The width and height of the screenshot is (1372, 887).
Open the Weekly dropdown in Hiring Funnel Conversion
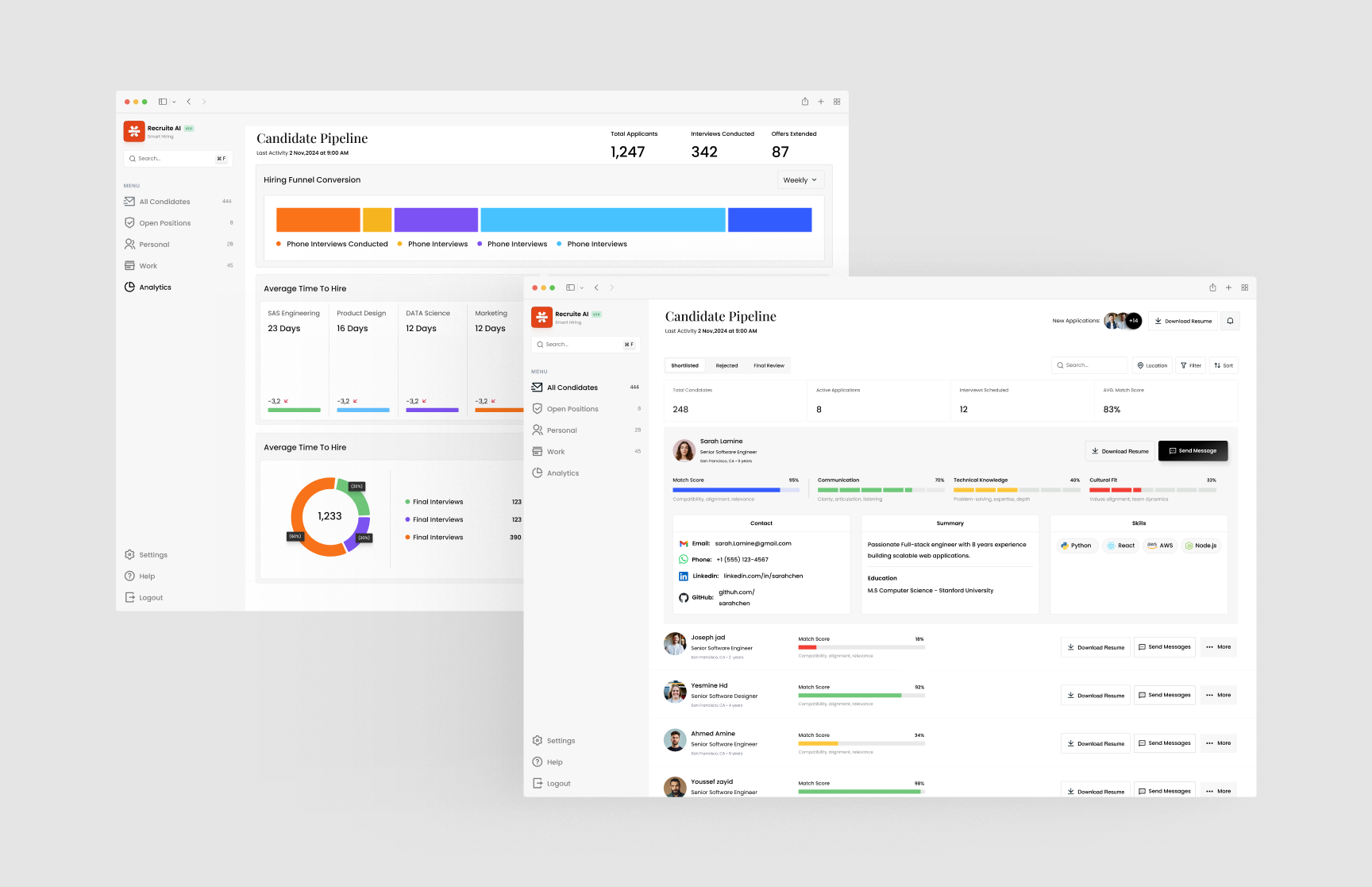(x=800, y=179)
